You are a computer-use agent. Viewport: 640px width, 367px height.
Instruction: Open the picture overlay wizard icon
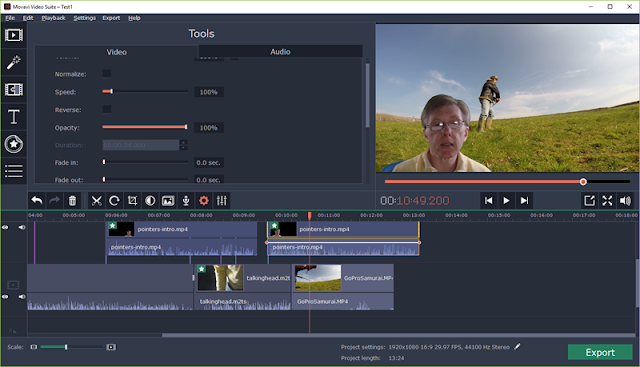(168, 200)
